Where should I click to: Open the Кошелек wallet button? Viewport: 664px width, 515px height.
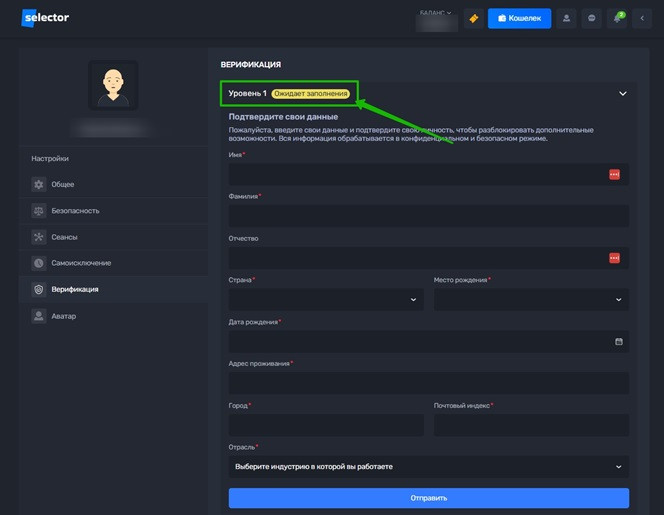coord(519,18)
